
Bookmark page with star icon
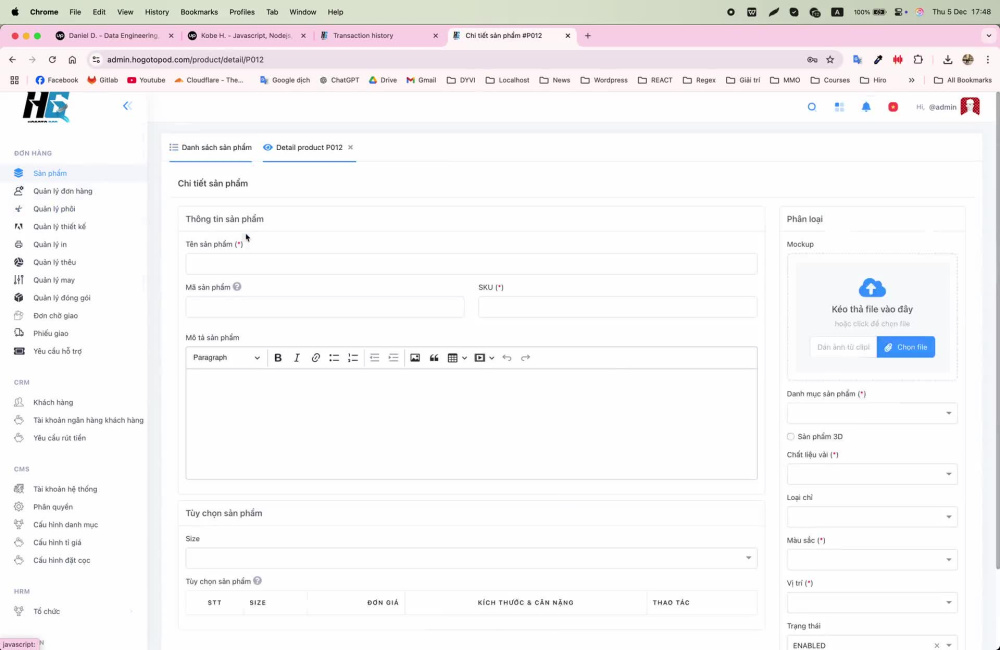[830, 59]
